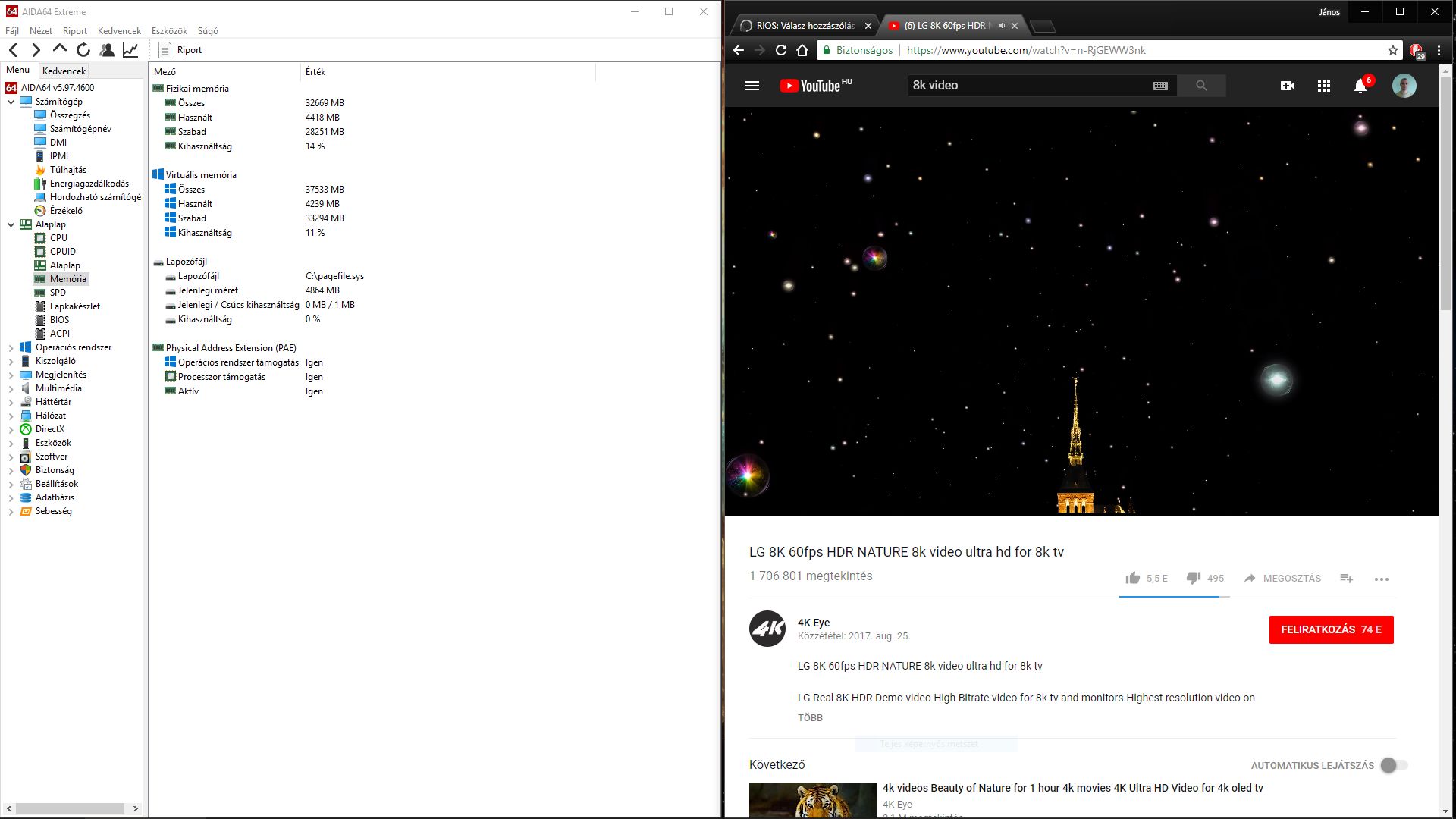Open the Fájl menu
The height and width of the screenshot is (819, 1456).
pyautogui.click(x=12, y=31)
